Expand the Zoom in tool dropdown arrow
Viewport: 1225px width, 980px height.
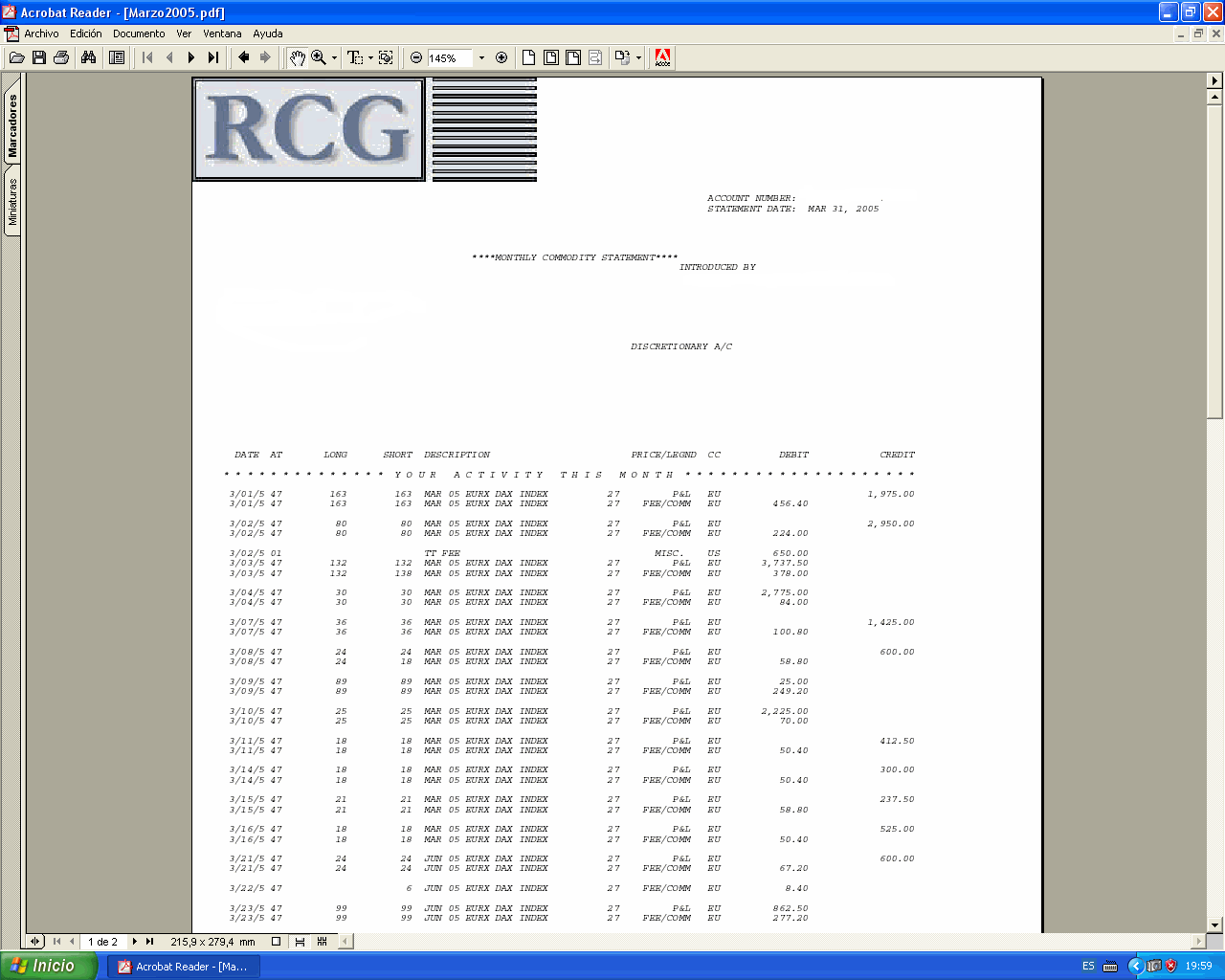pos(334,57)
